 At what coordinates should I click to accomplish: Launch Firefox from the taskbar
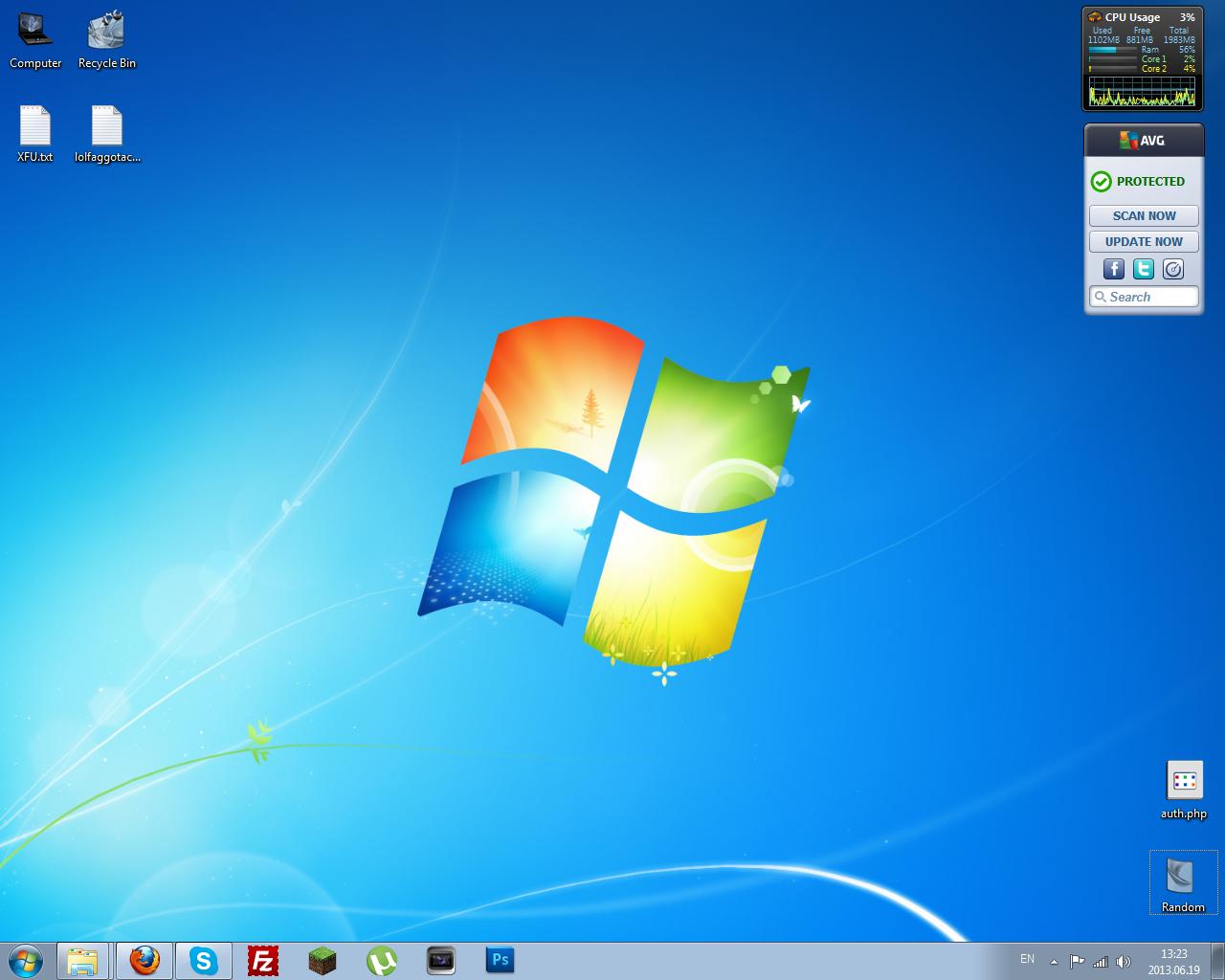(x=145, y=961)
